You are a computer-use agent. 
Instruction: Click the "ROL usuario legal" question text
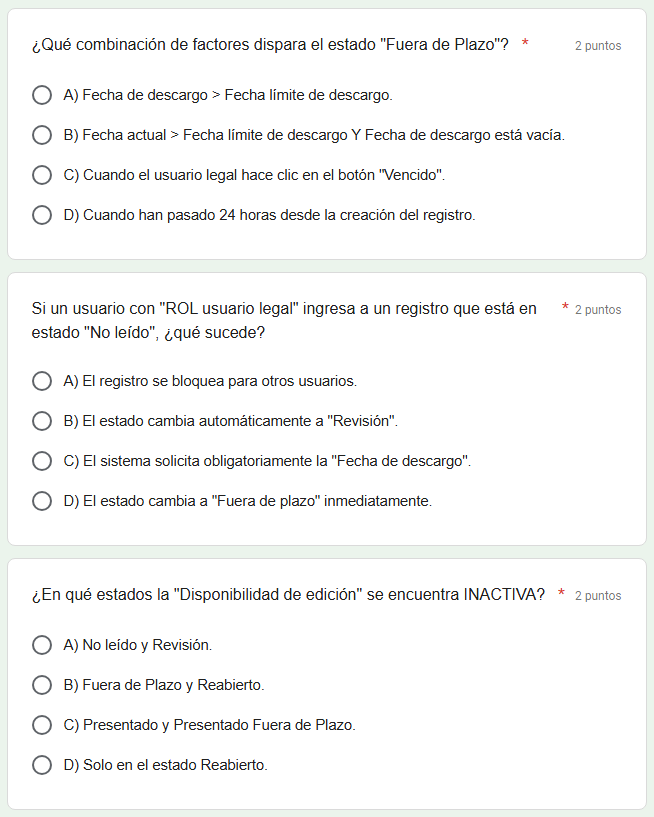284,320
